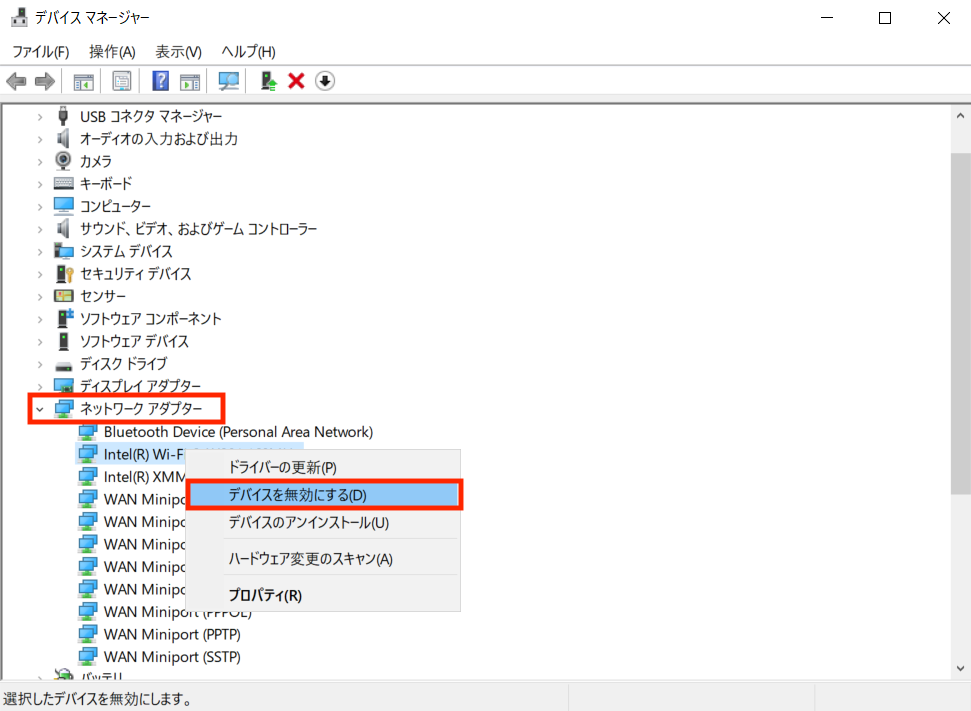Viewport: 971px width, 711px height.
Task: Click the red X uninstall device icon
Action: (x=296, y=81)
